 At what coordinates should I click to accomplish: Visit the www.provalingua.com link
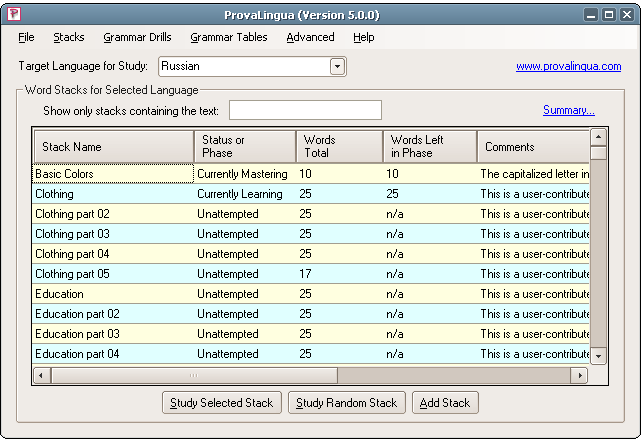tap(568, 67)
